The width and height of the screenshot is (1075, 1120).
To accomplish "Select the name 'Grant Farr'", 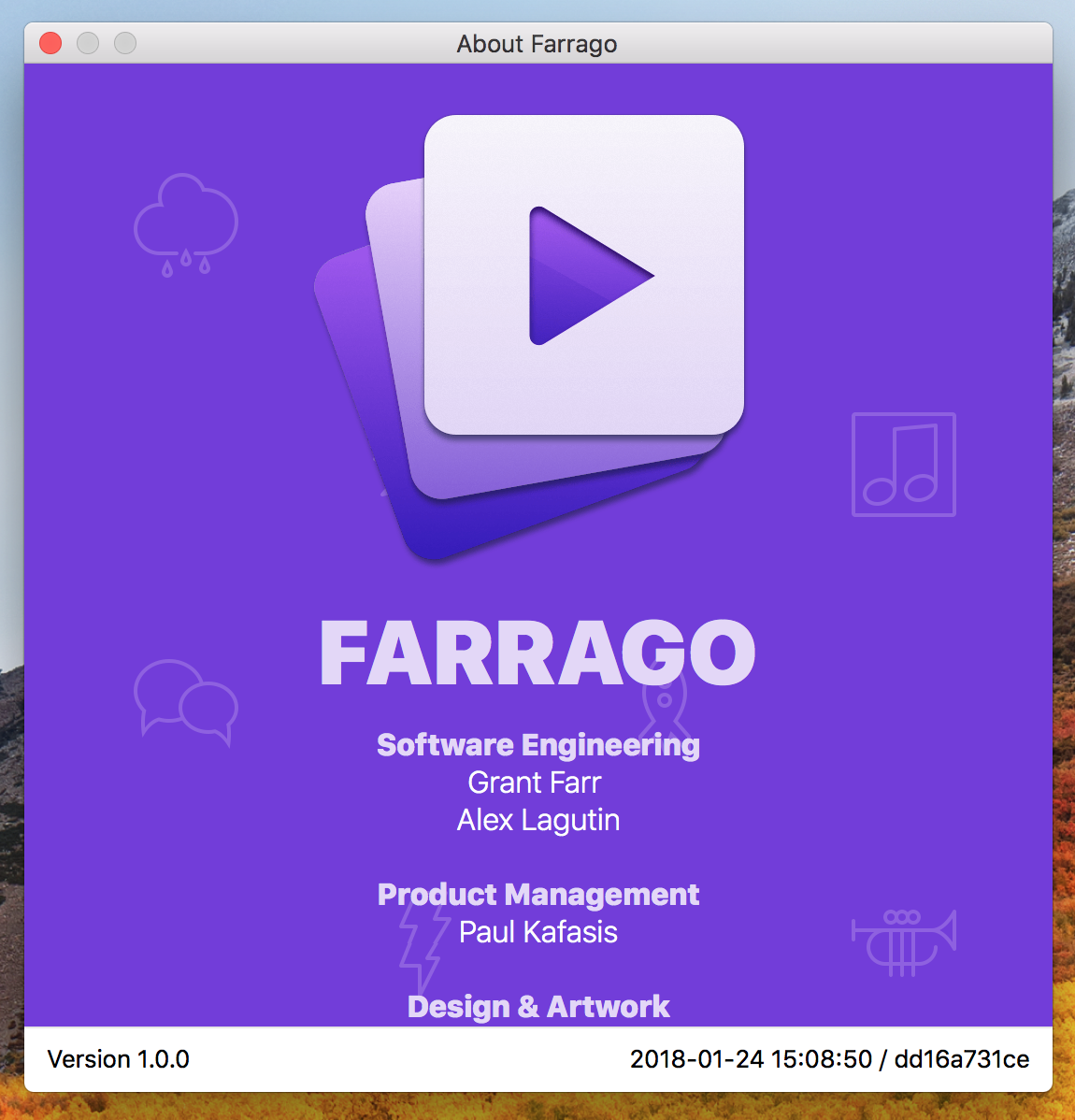I will (x=535, y=783).
